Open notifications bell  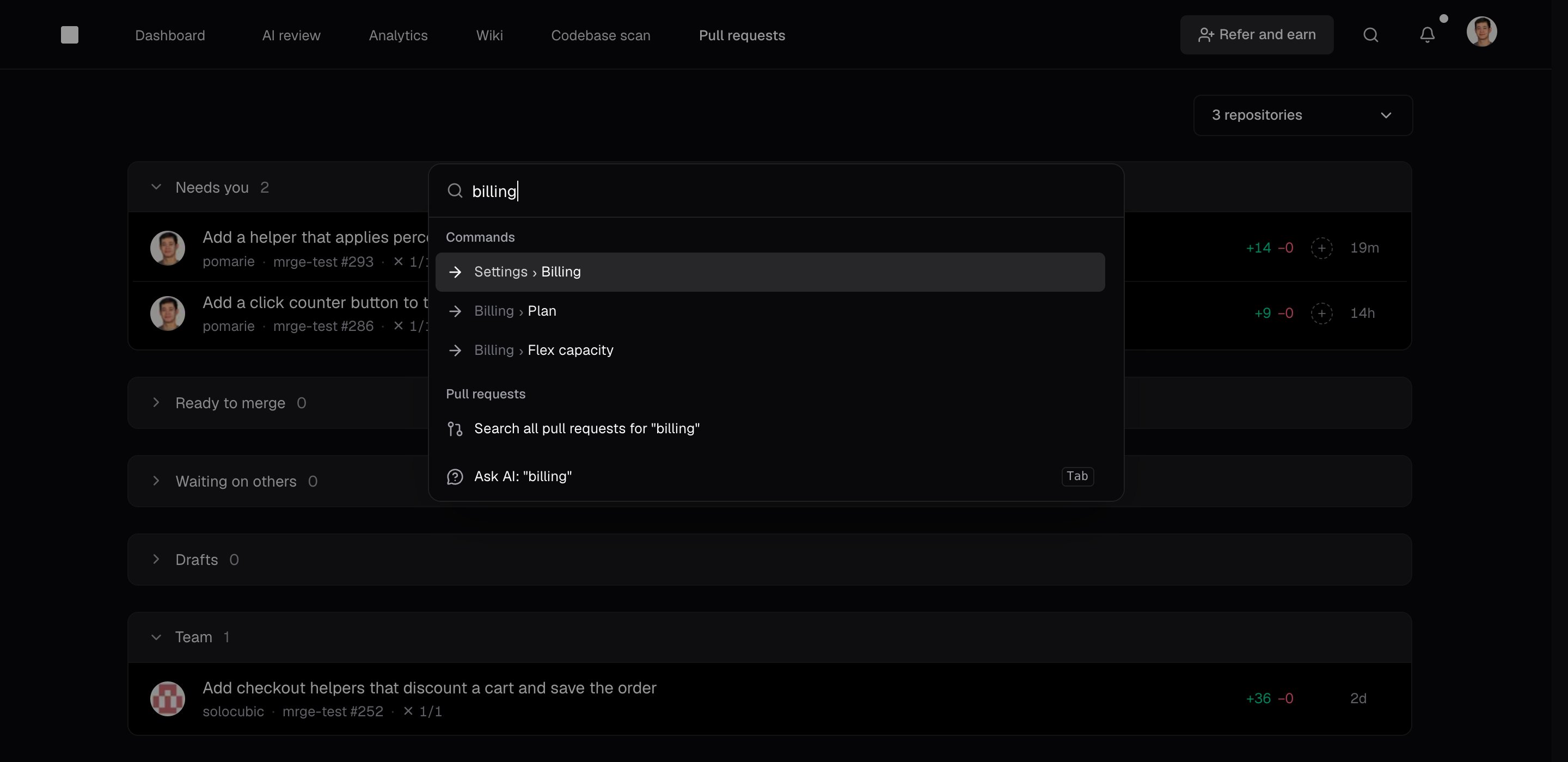1428,35
